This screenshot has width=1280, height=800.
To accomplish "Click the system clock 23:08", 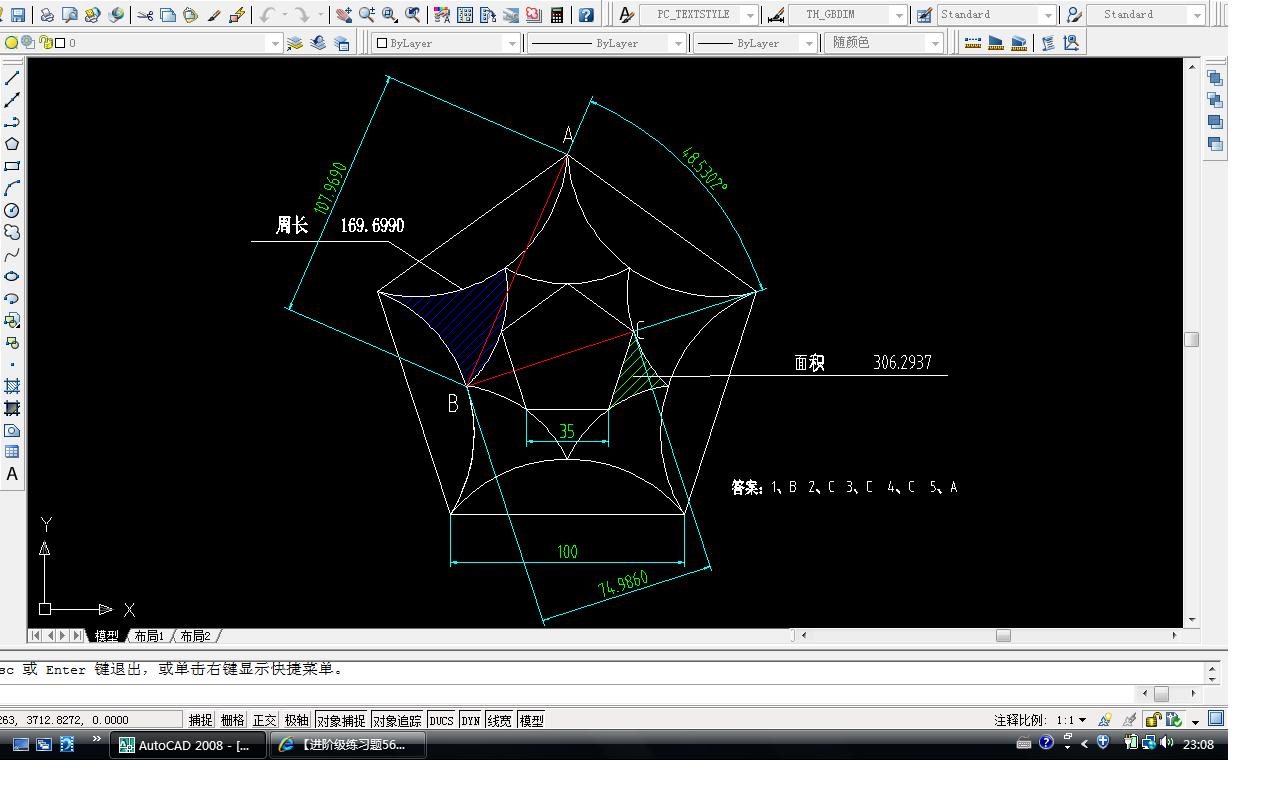I will coord(1198,744).
